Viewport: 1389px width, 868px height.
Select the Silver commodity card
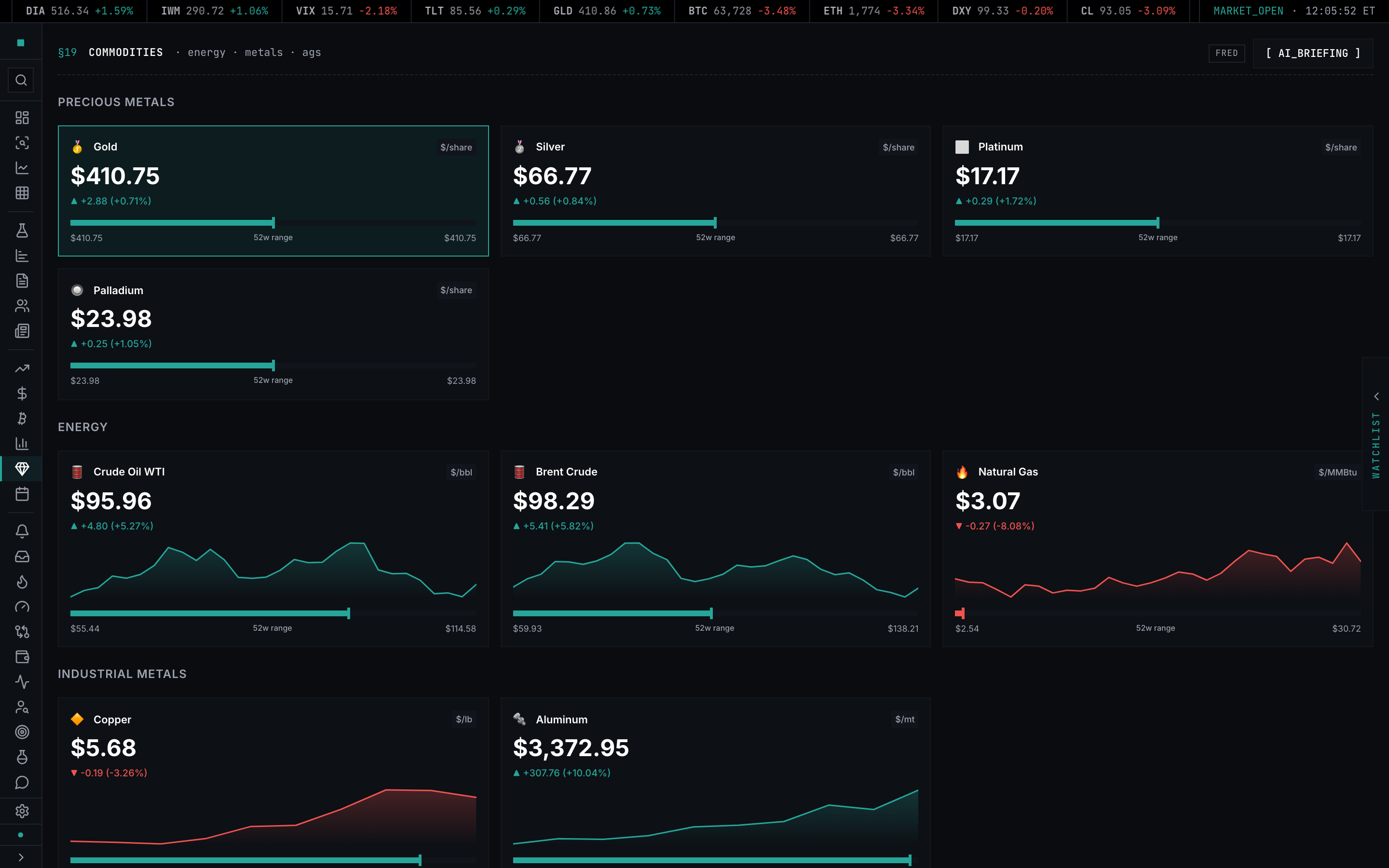715,190
